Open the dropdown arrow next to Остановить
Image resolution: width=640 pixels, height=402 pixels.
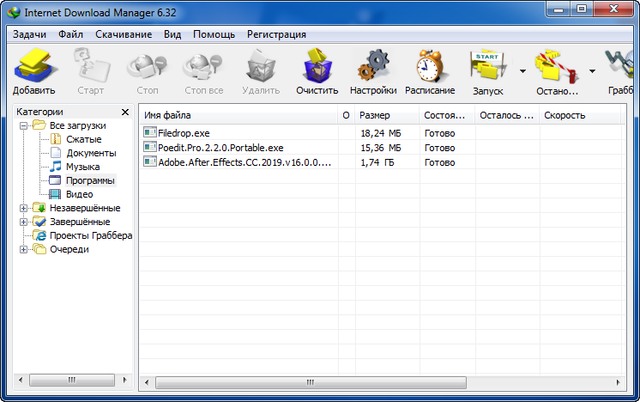pos(592,72)
